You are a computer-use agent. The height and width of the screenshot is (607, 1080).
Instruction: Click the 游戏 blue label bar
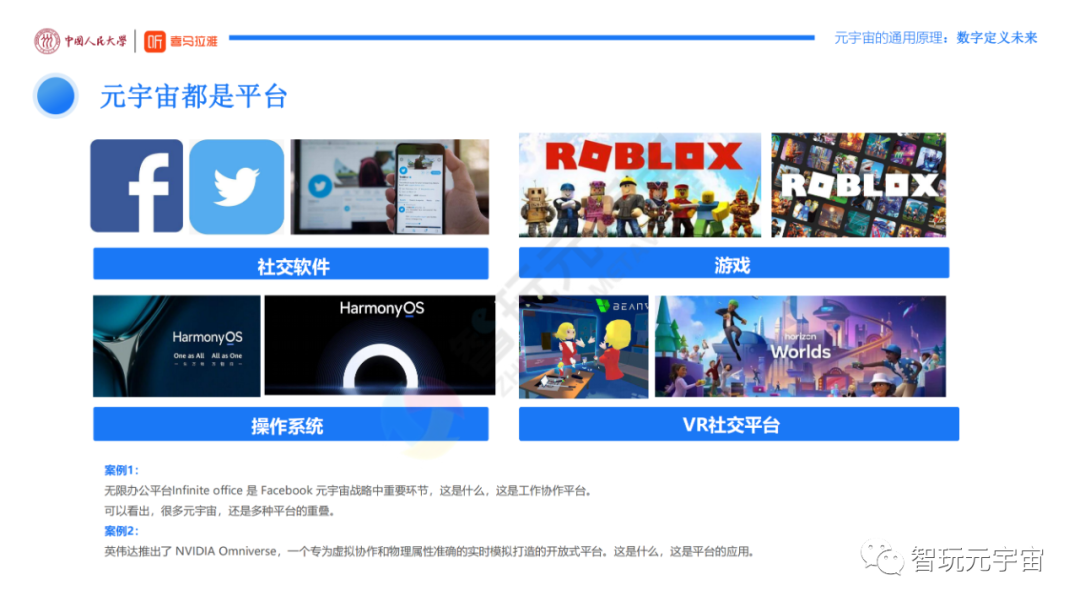coord(734,263)
